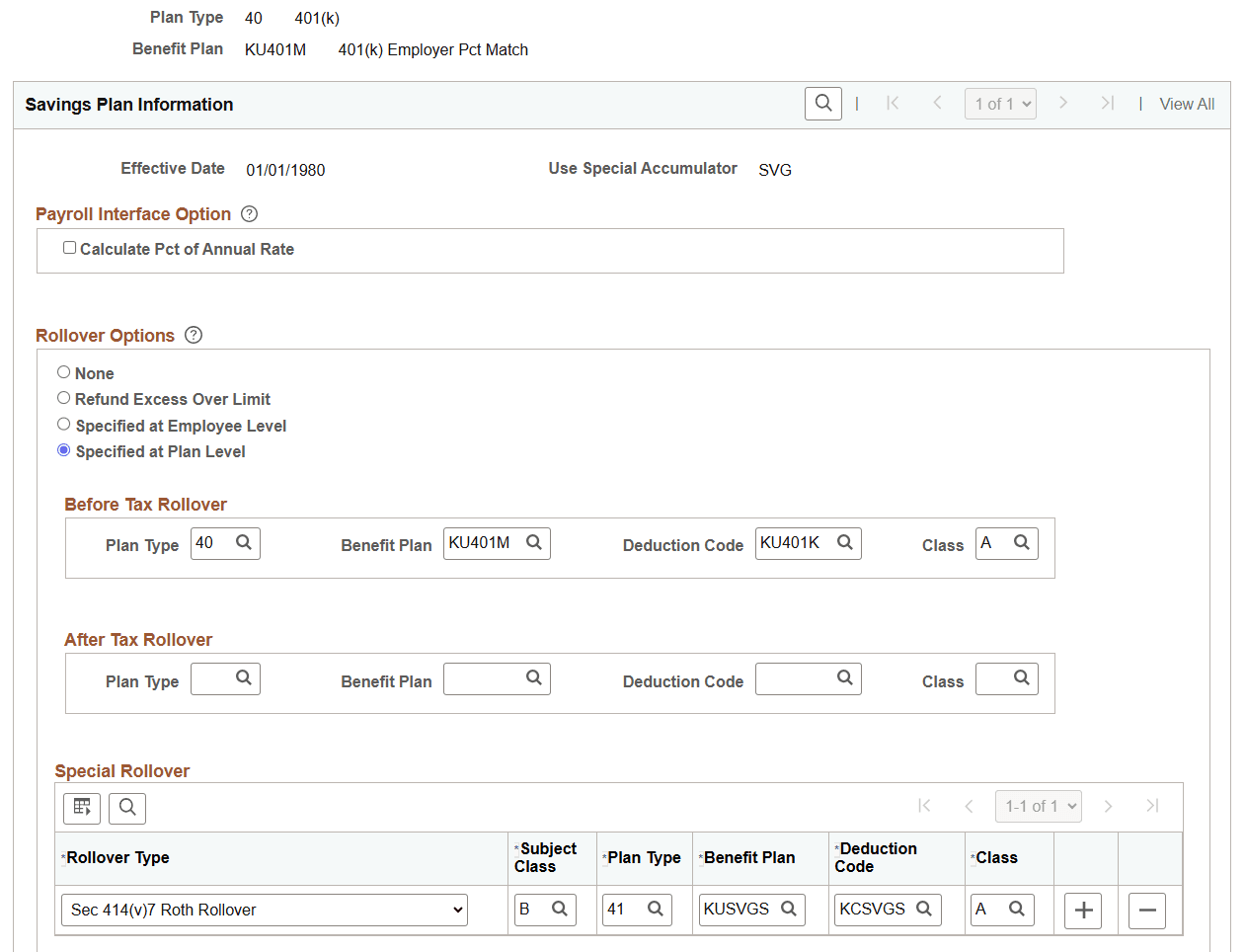
Task: Open Benefit Plan KUSVGS lookup in Special Rollover
Action: tap(788, 909)
